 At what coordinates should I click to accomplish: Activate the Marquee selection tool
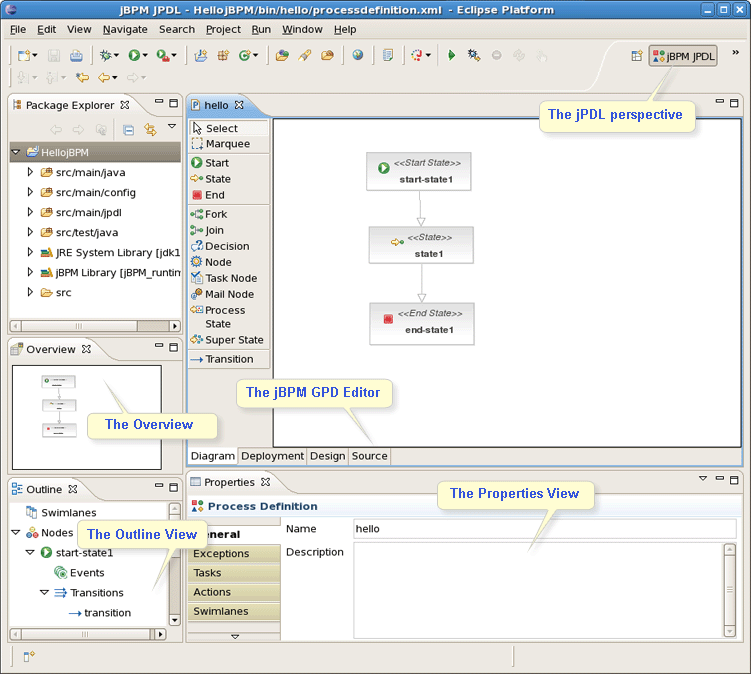227,144
